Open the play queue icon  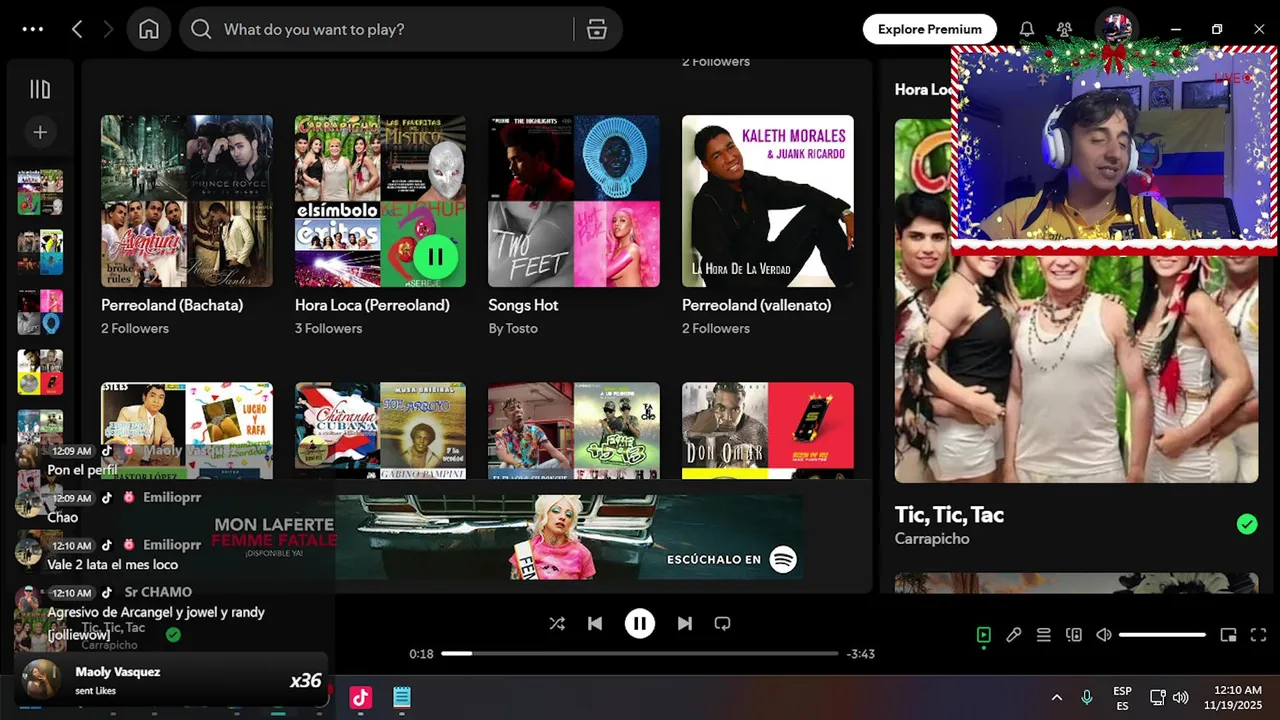[1044, 635]
